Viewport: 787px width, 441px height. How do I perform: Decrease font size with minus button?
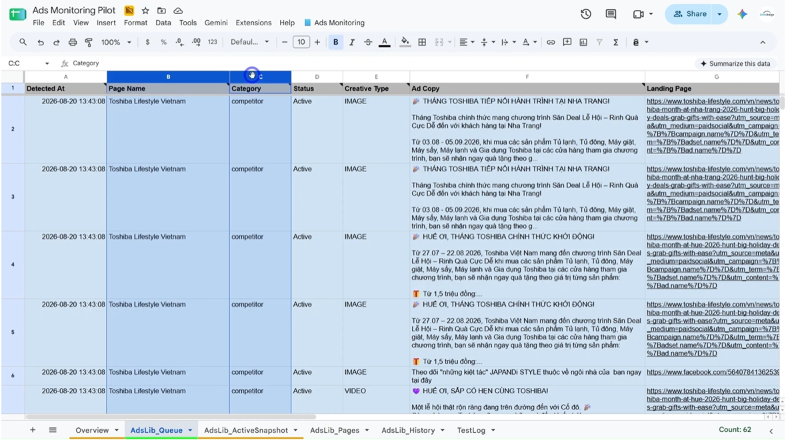285,42
